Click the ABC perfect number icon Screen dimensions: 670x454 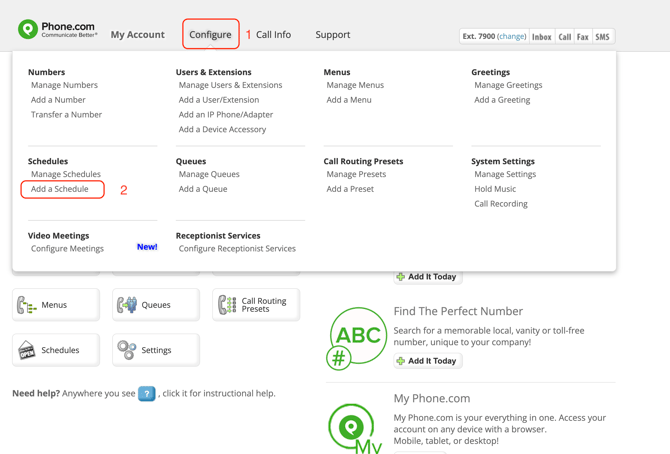[x=357, y=337]
